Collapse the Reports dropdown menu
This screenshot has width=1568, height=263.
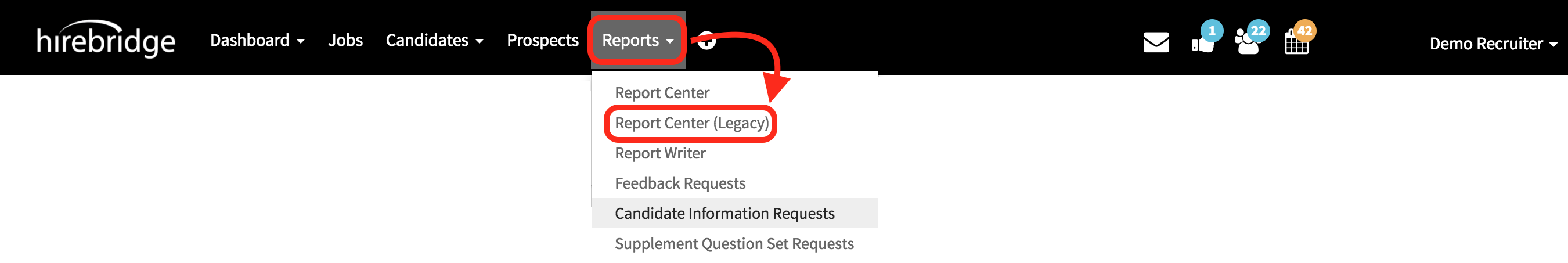(x=637, y=40)
